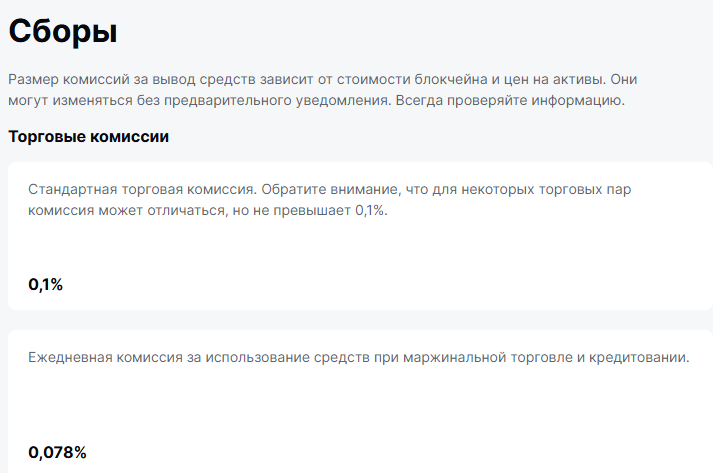Click the "Сборы" page heading
The image size is (713, 473).
[63, 31]
